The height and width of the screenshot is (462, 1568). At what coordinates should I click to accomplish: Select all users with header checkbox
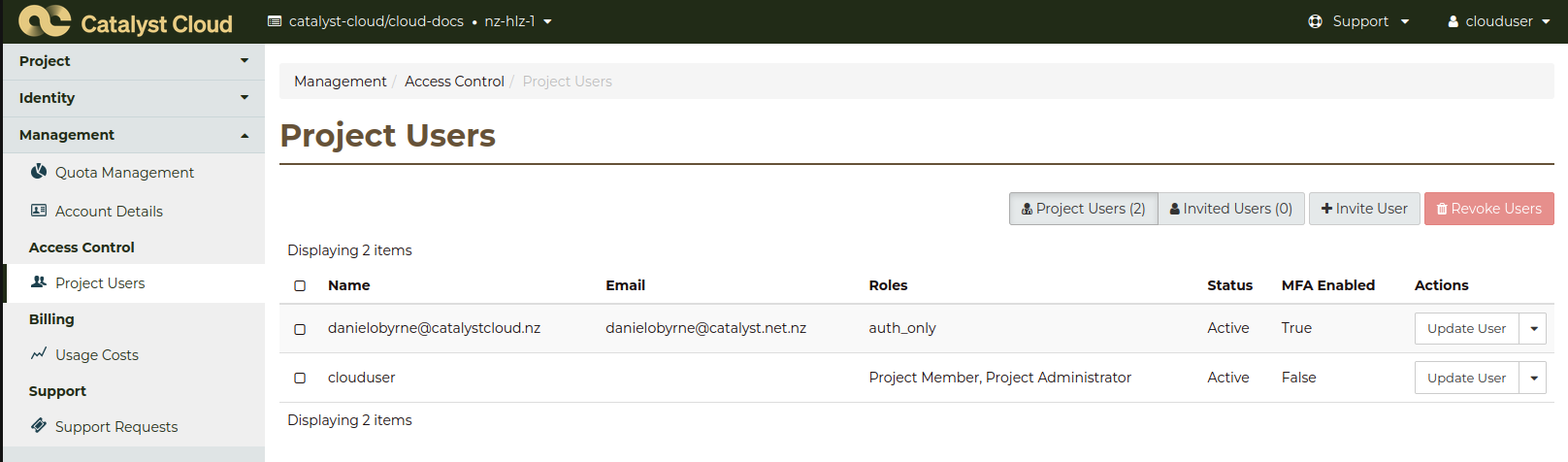[x=300, y=285]
